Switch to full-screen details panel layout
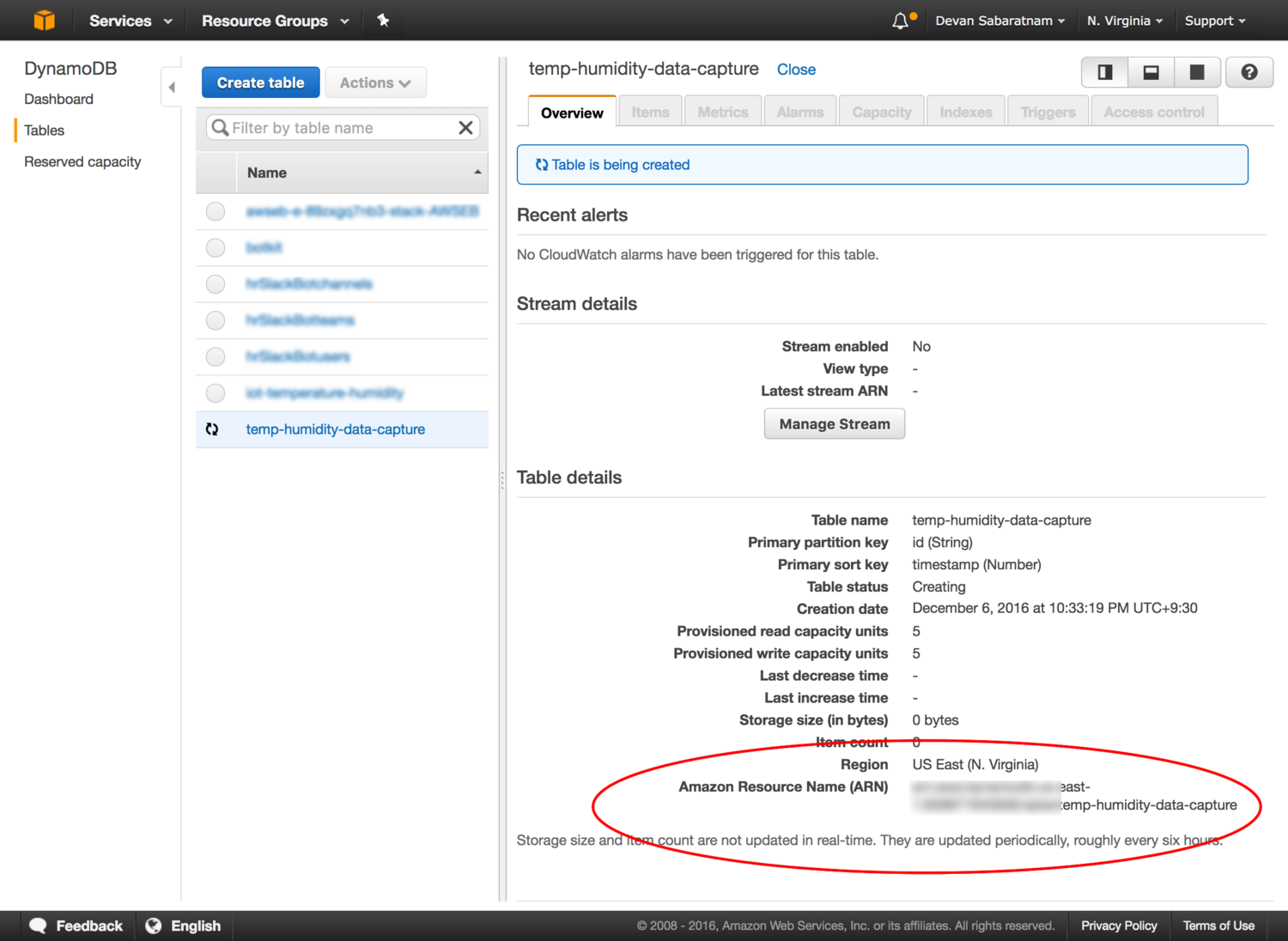The height and width of the screenshot is (941, 1288). [x=1197, y=72]
